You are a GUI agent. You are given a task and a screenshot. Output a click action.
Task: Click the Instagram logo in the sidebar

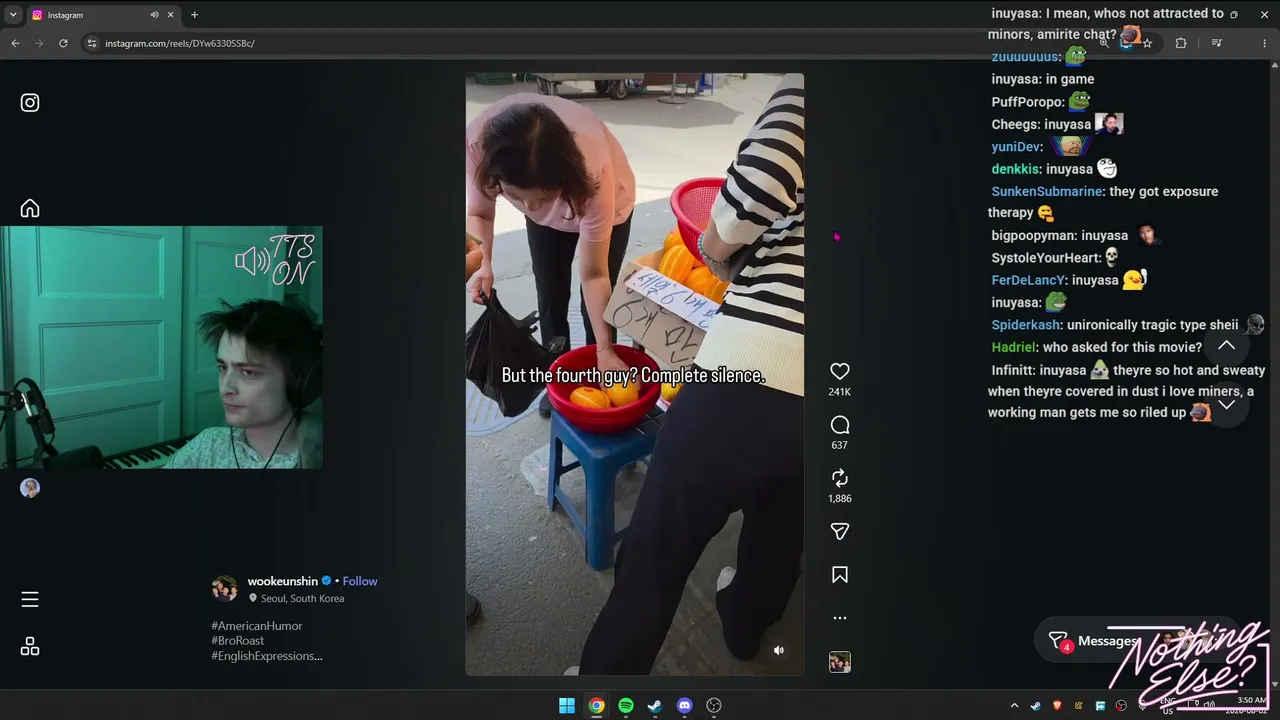(x=30, y=102)
